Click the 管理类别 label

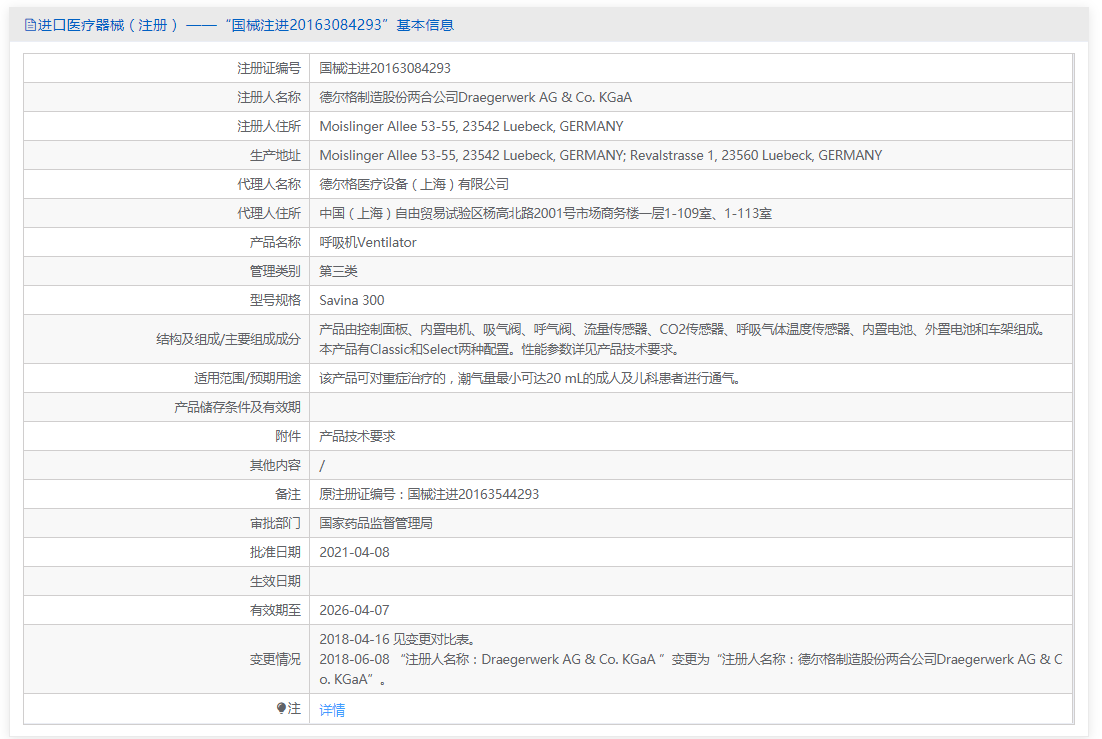click(x=275, y=271)
